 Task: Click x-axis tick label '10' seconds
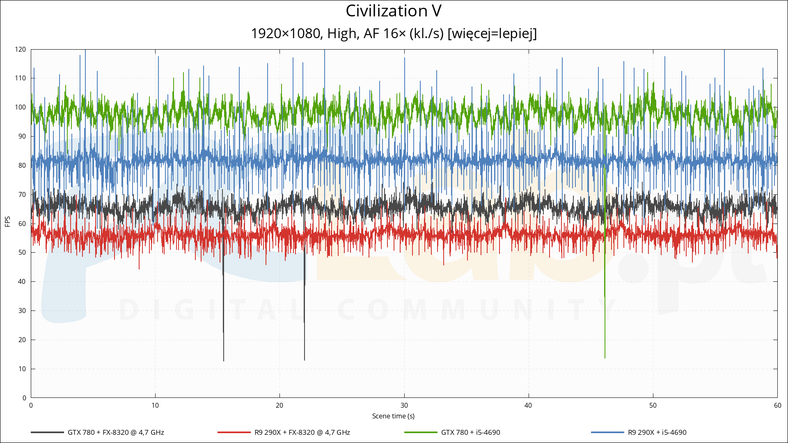155,405
